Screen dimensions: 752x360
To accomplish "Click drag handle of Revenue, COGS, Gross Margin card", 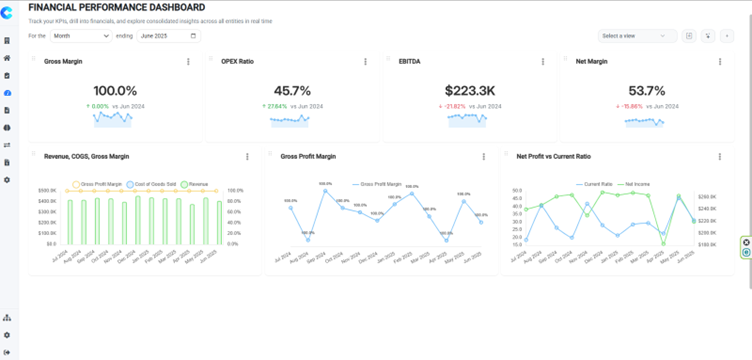I will pyautogui.click(x=34, y=153).
